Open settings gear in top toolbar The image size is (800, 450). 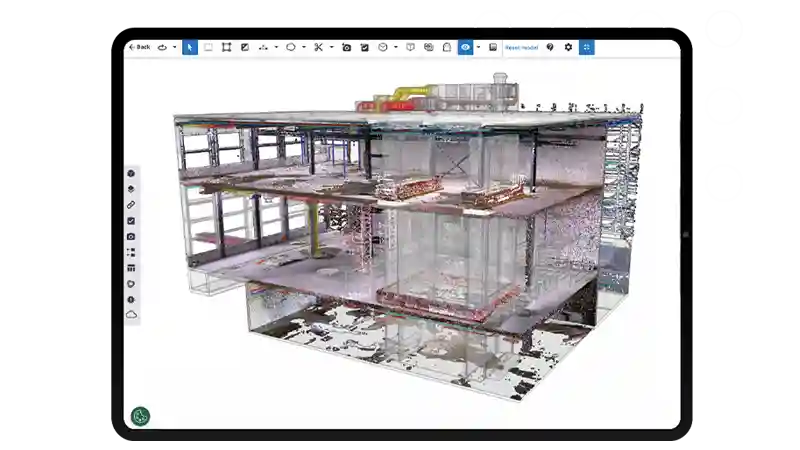(568, 47)
